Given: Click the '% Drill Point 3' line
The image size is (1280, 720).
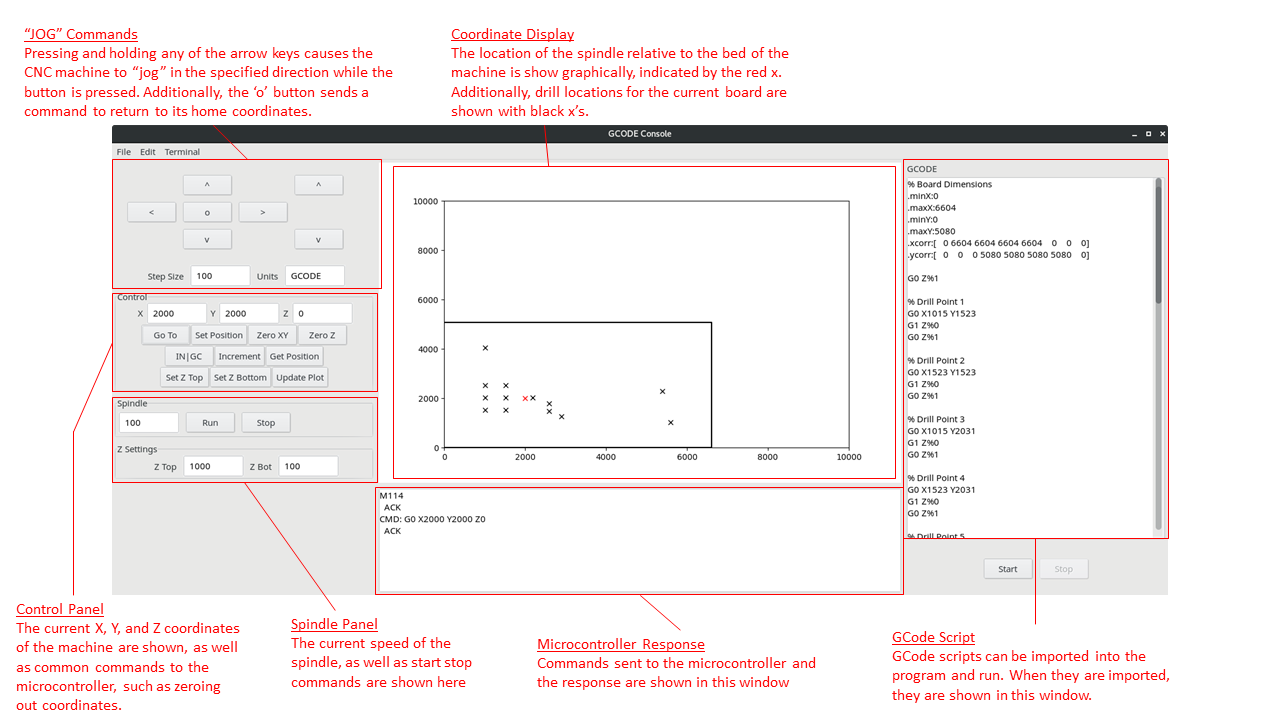Looking at the screenshot, I should point(936,420).
